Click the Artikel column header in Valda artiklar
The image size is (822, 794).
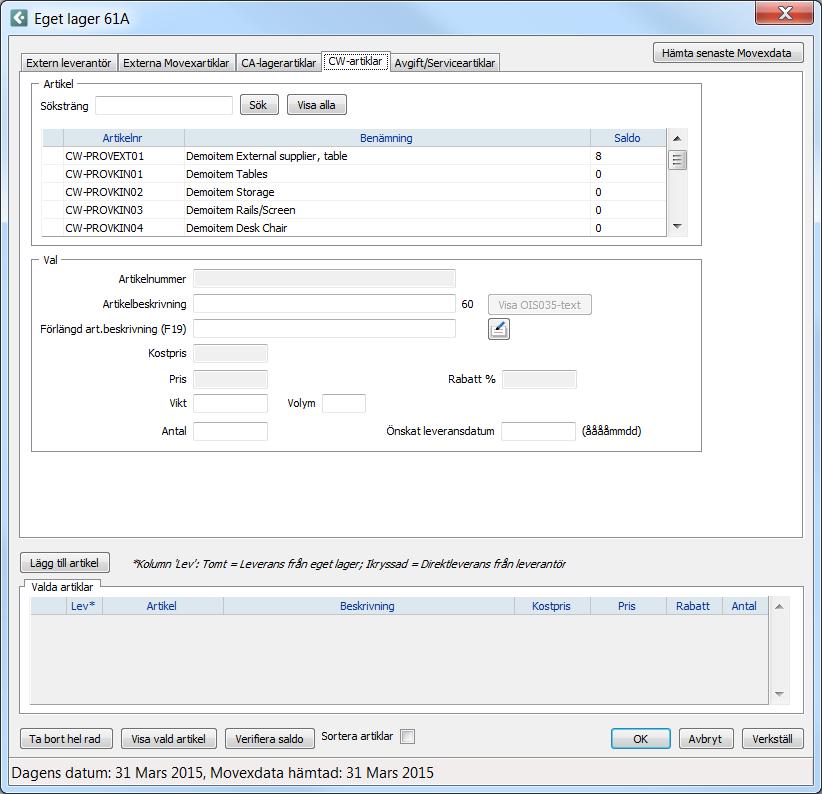coord(162,606)
